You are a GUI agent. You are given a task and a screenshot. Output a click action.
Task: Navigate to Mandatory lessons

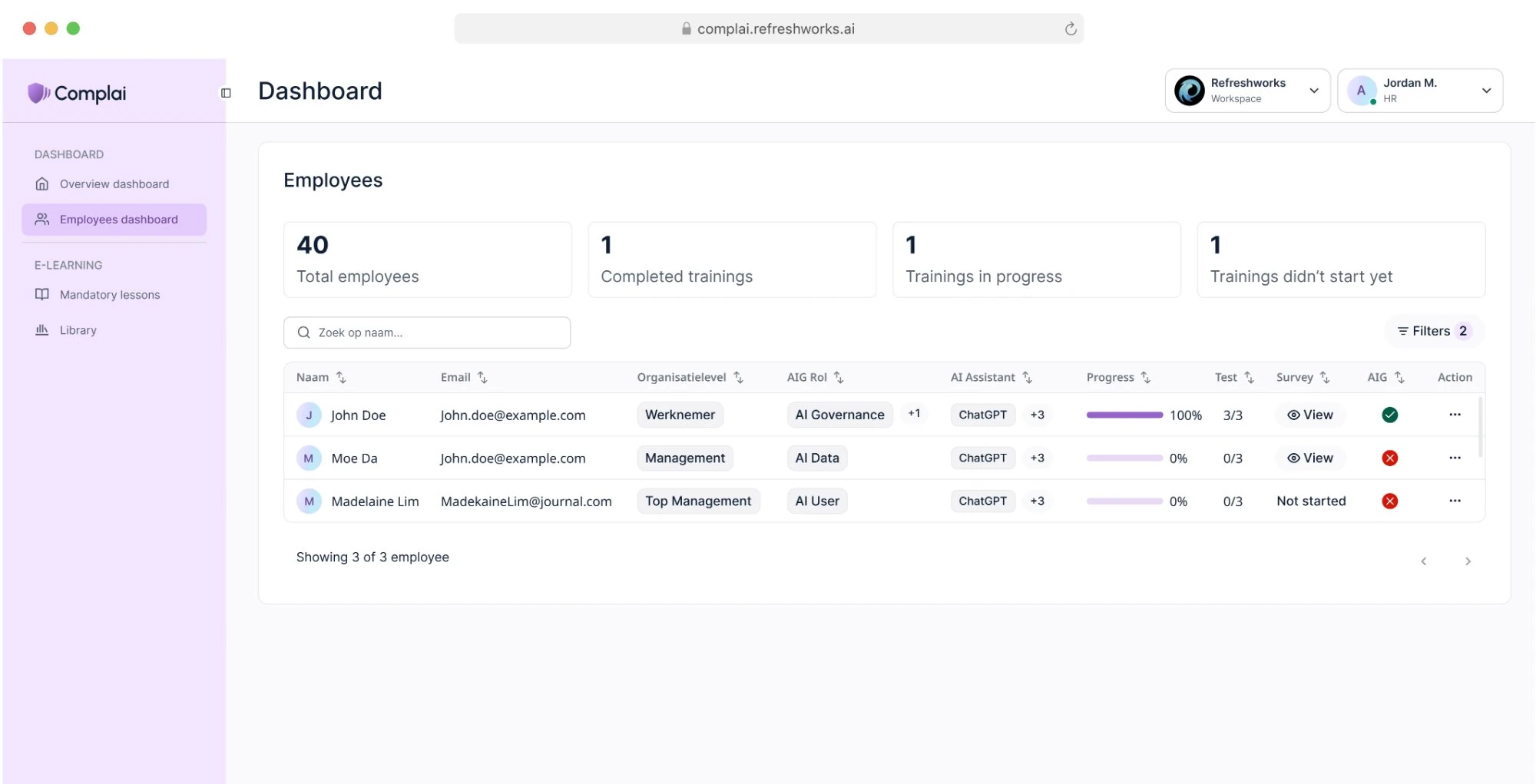point(109,295)
